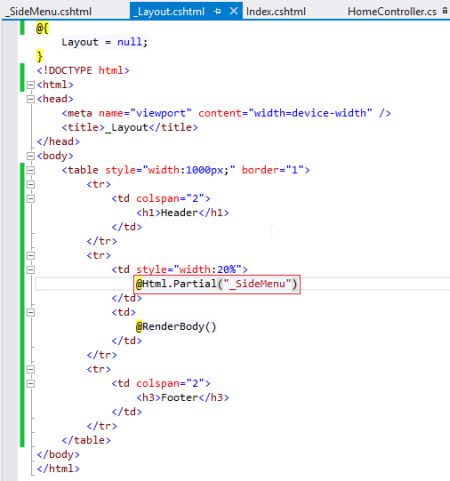Click on the text Layout = null;
Viewport: 450px width, 481px height.
point(104,42)
